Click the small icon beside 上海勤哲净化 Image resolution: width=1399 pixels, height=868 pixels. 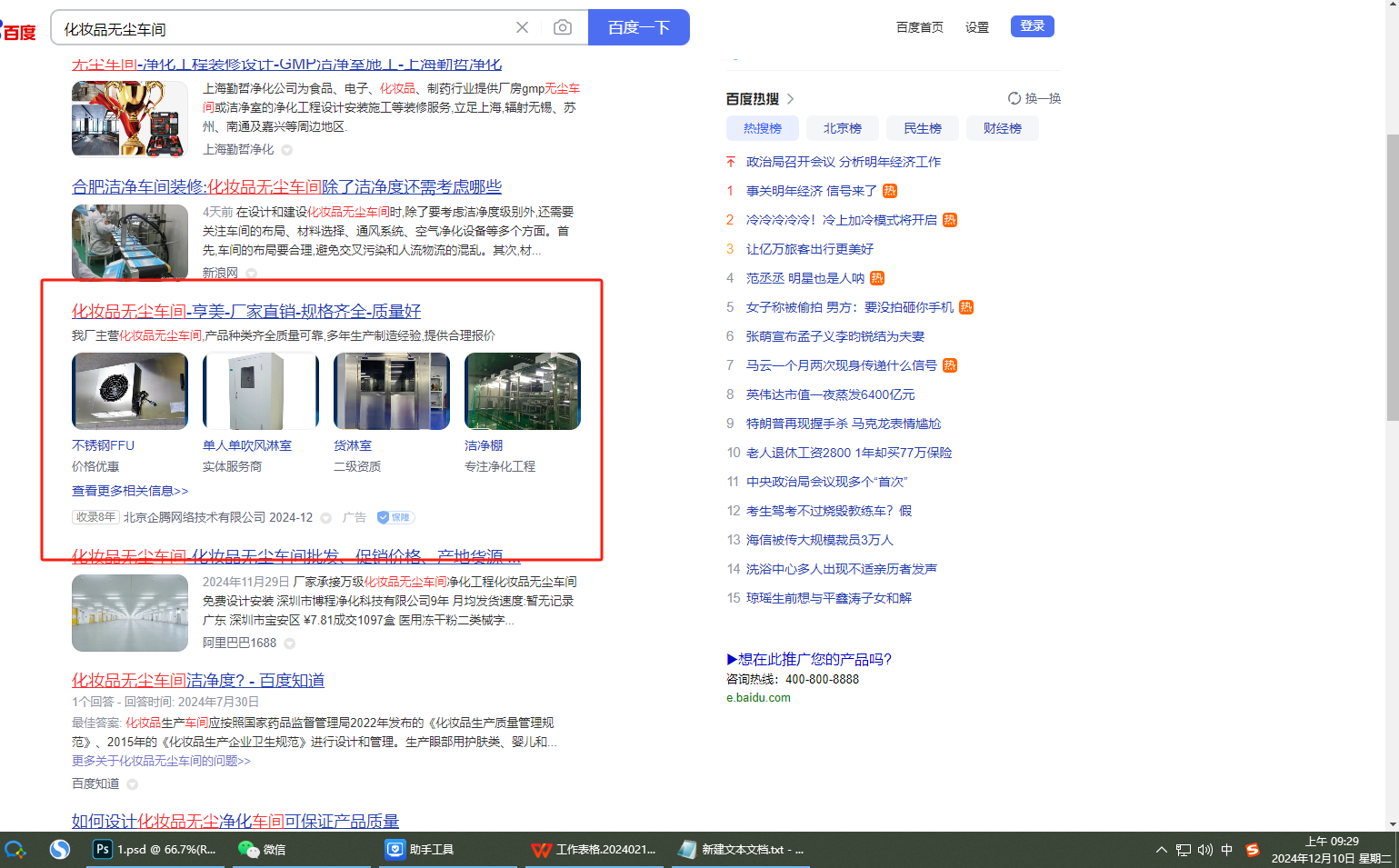pyautogui.click(x=287, y=150)
